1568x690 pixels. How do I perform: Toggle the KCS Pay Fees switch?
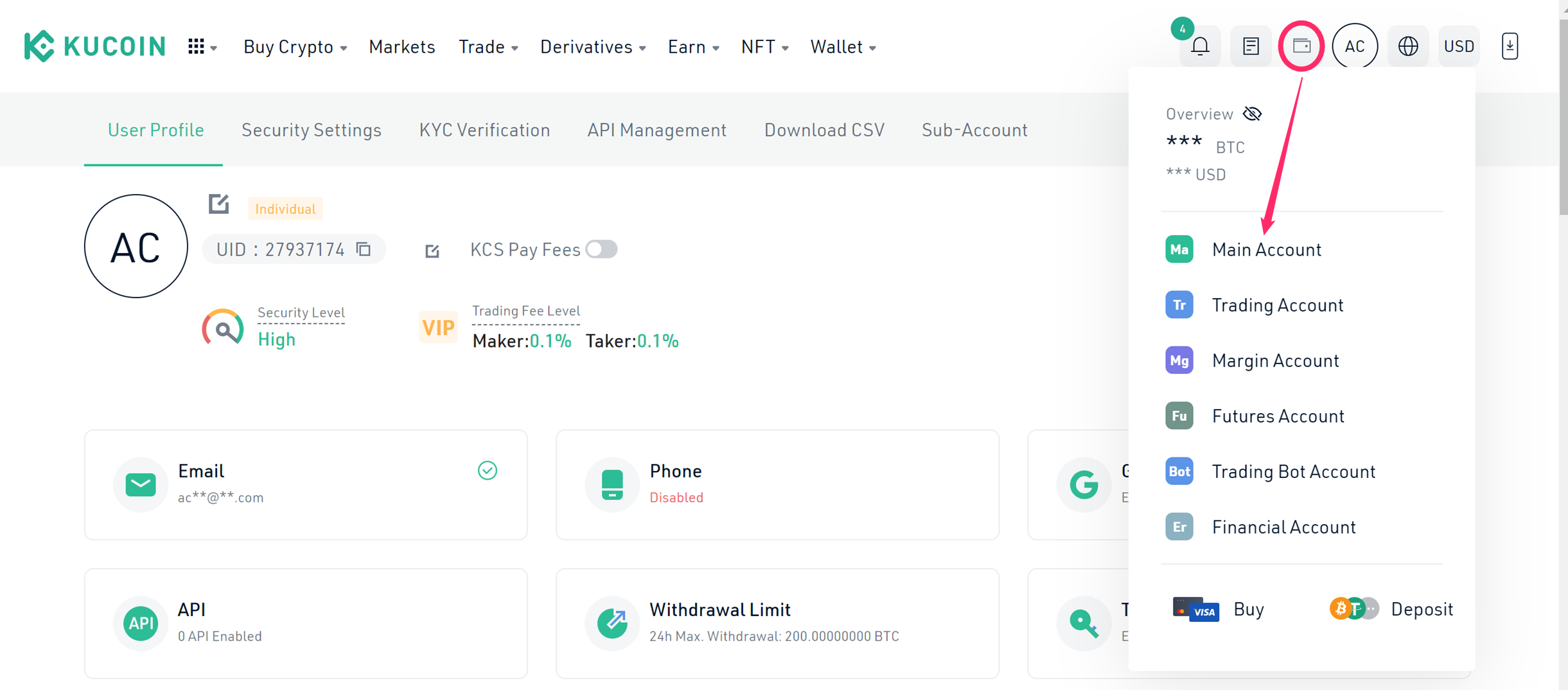601,249
